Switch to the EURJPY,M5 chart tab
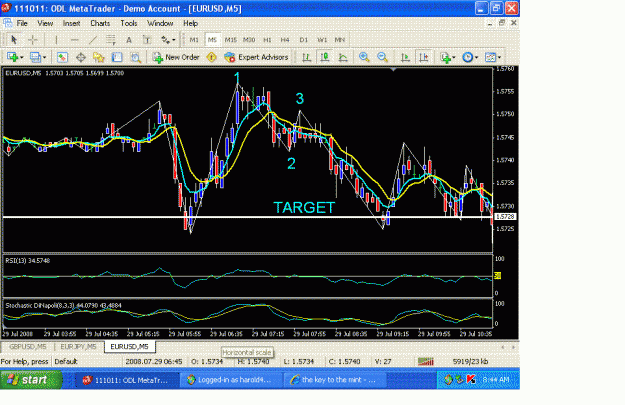Viewport: 625px width, 405px height. point(78,347)
